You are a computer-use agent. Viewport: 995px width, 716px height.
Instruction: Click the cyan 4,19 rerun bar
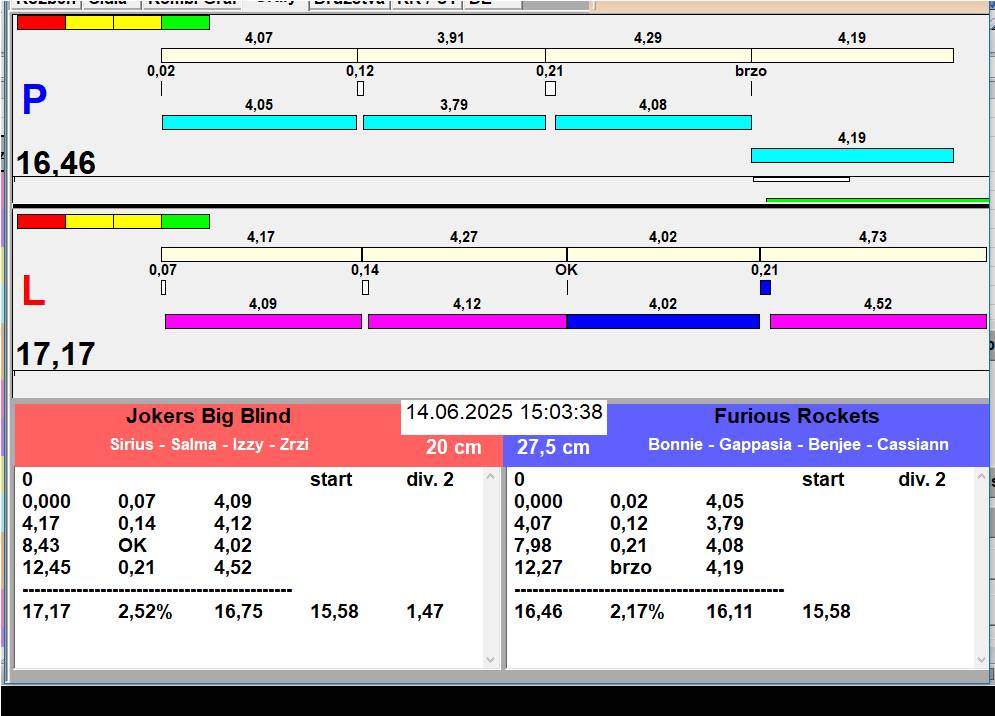[852, 155]
